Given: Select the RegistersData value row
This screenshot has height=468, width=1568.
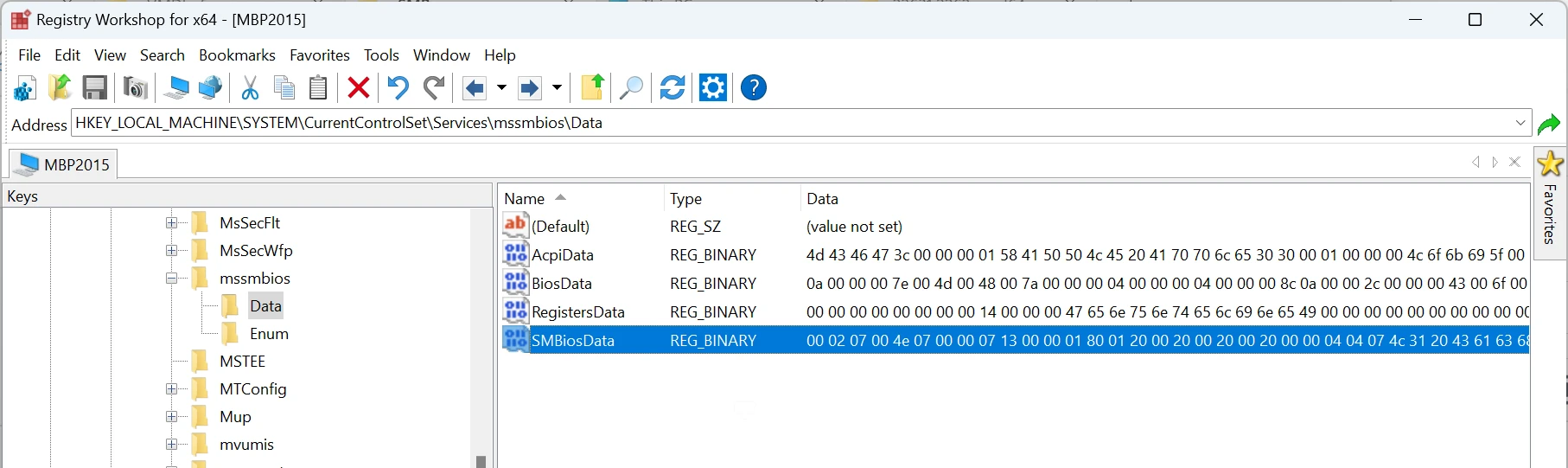Looking at the screenshot, I should 1015,311.
